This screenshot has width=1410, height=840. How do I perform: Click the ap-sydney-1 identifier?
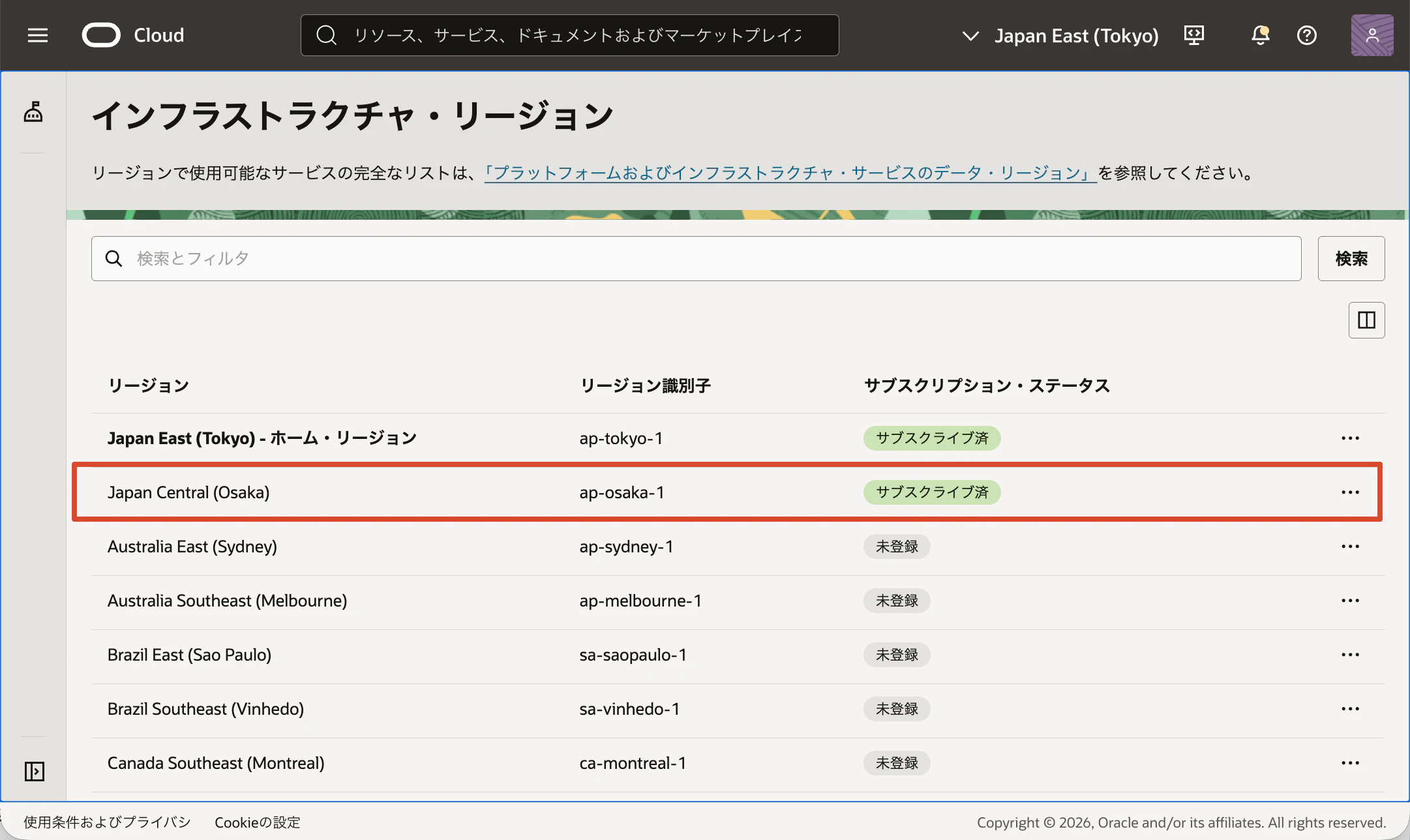click(626, 547)
